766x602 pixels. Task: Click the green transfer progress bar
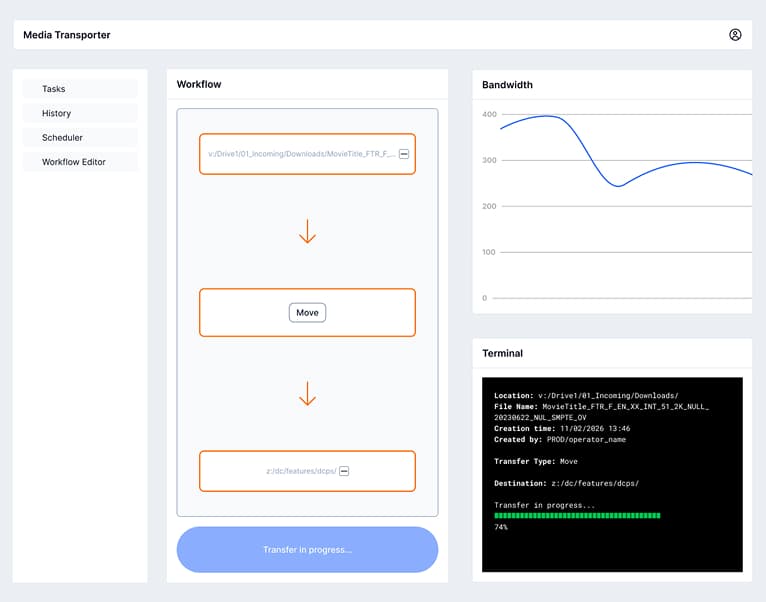coord(577,516)
